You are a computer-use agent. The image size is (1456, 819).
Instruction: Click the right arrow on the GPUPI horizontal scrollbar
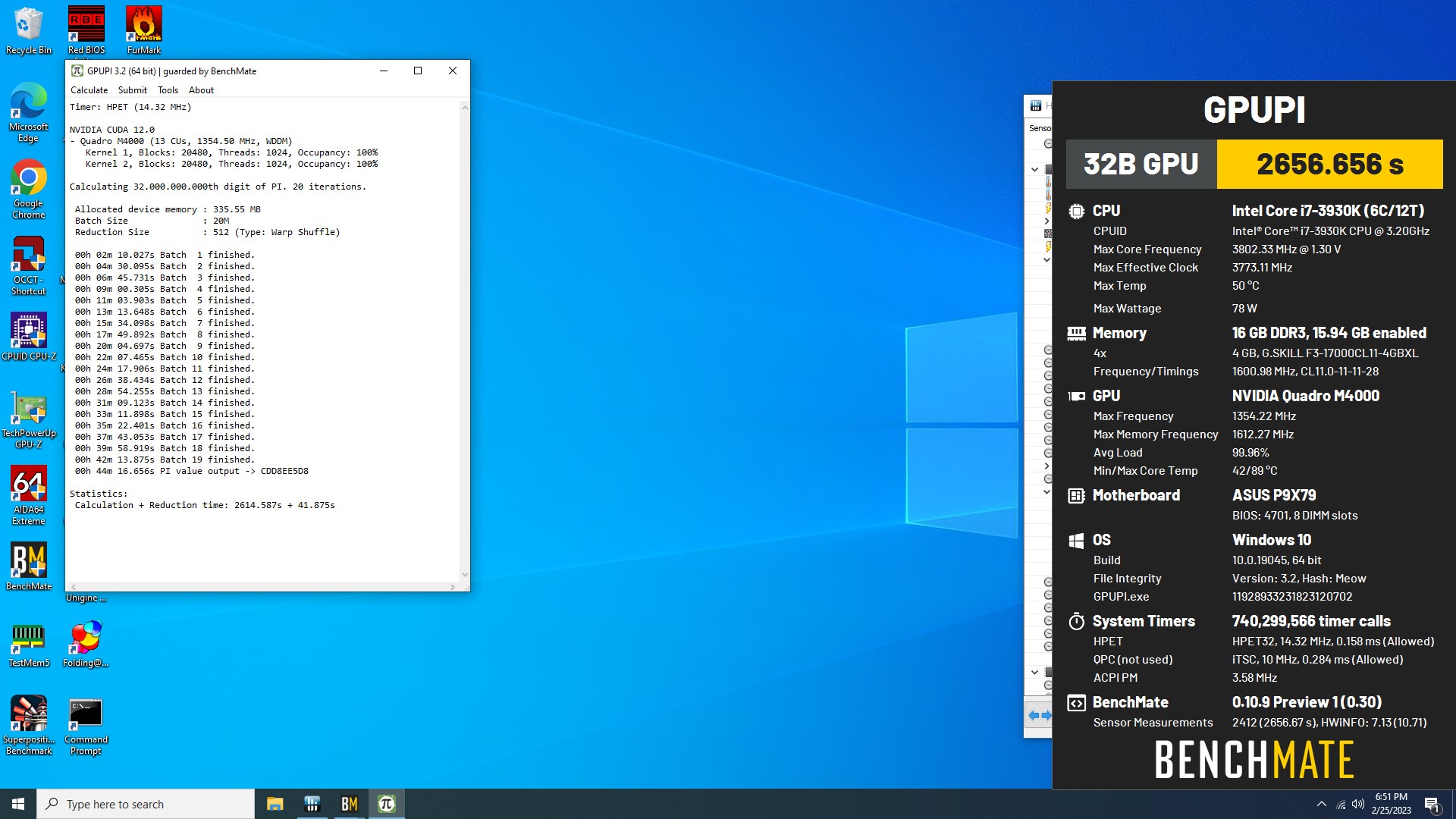pyautogui.click(x=453, y=587)
